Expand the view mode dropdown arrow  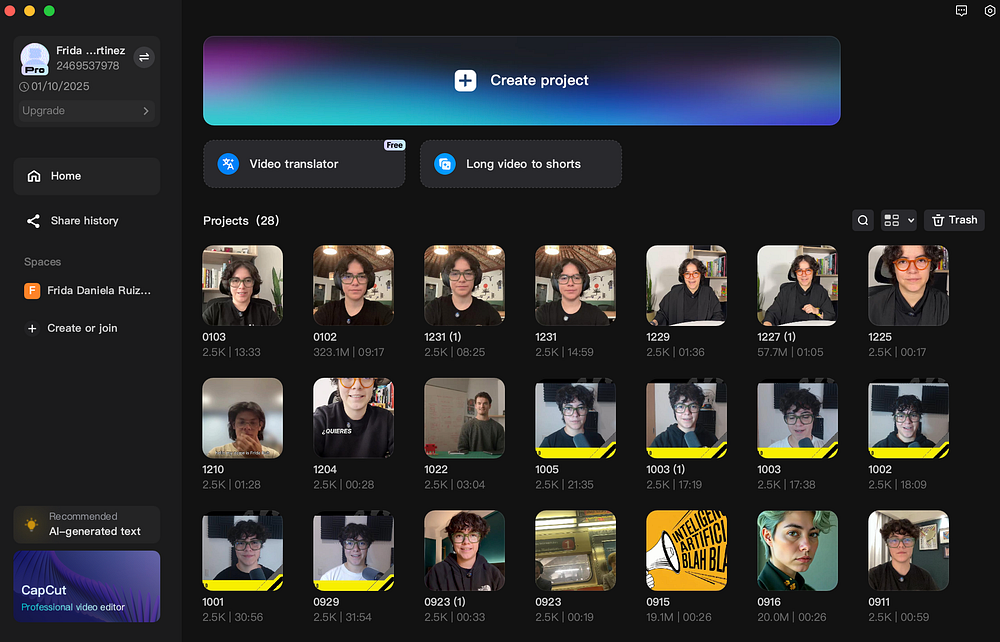911,220
